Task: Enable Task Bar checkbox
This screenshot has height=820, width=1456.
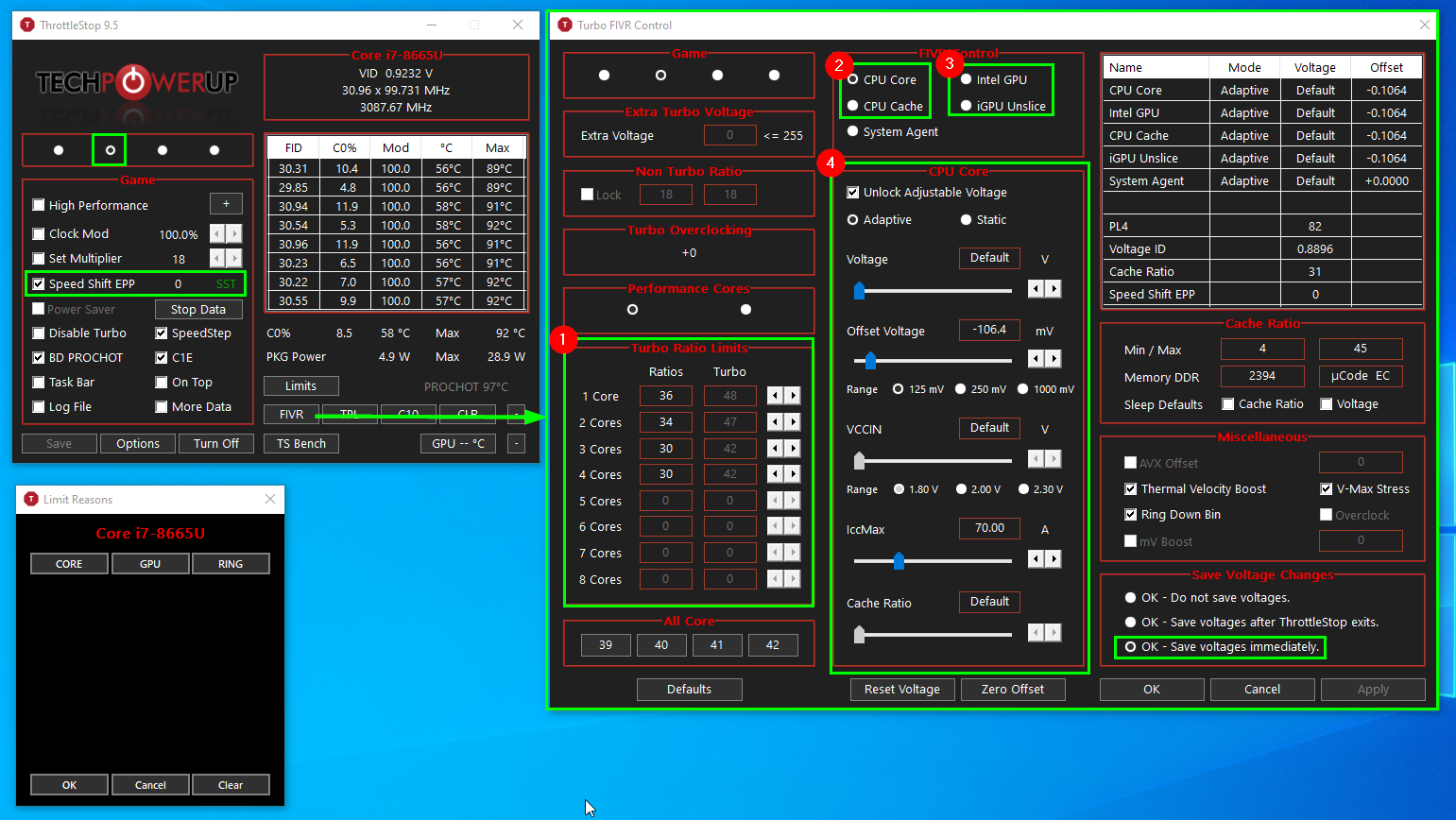Action: pos(39,382)
